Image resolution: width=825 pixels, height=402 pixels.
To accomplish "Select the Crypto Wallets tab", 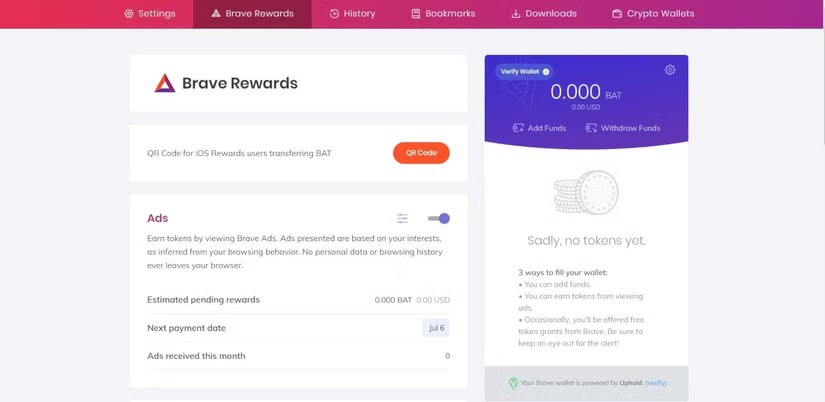I will pos(653,14).
